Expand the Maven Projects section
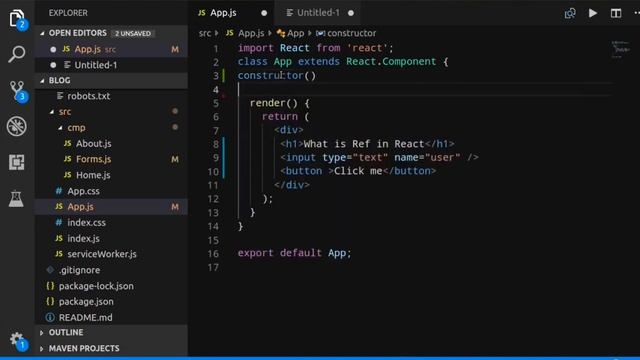Image resolution: width=640 pixels, height=360 pixels. click(112, 349)
